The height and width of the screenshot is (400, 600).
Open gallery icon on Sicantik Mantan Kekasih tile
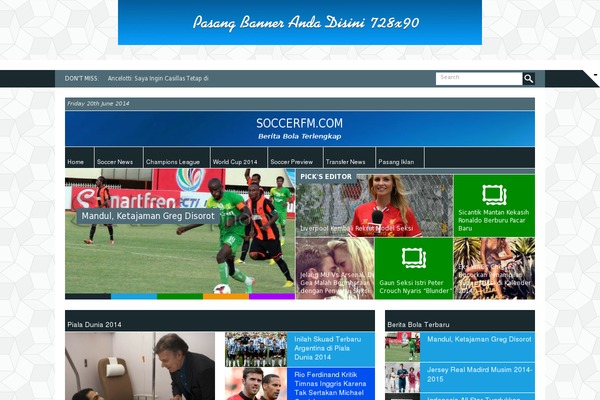[x=494, y=195]
